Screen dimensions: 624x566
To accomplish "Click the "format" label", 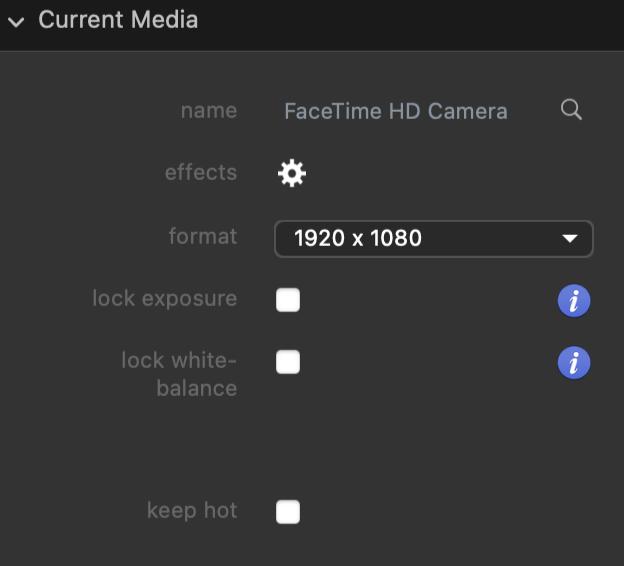I will click(x=203, y=236).
